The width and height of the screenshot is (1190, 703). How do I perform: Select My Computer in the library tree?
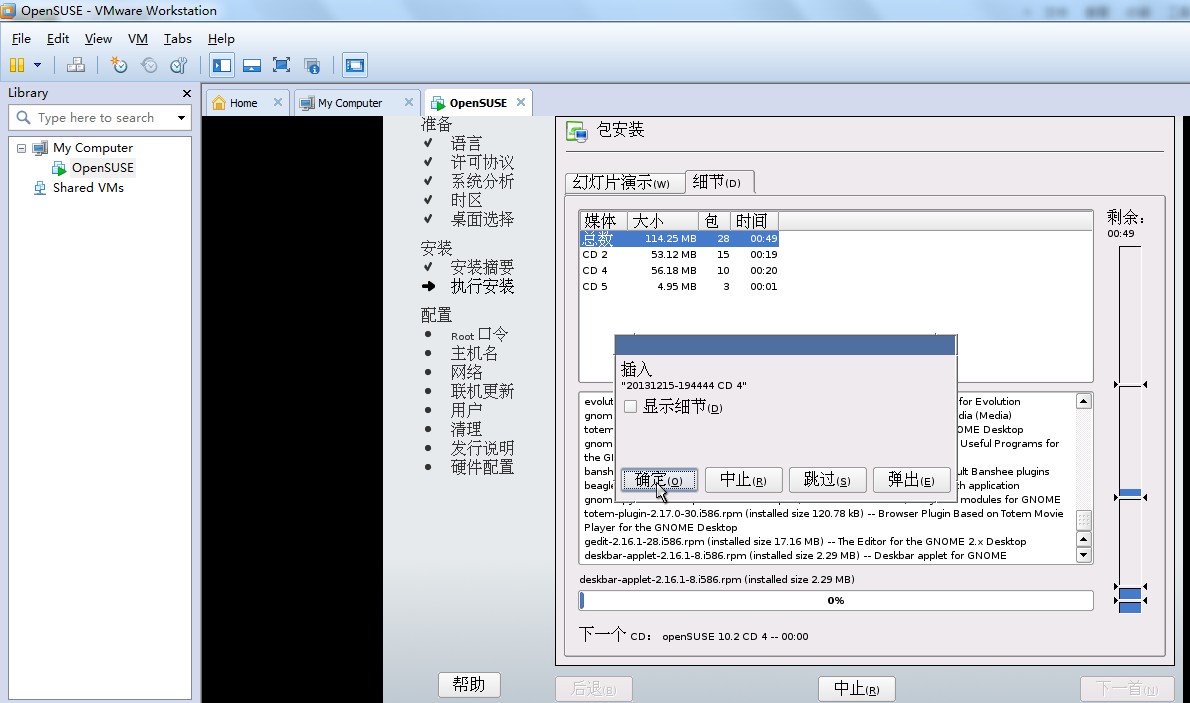pyautogui.click(x=93, y=148)
